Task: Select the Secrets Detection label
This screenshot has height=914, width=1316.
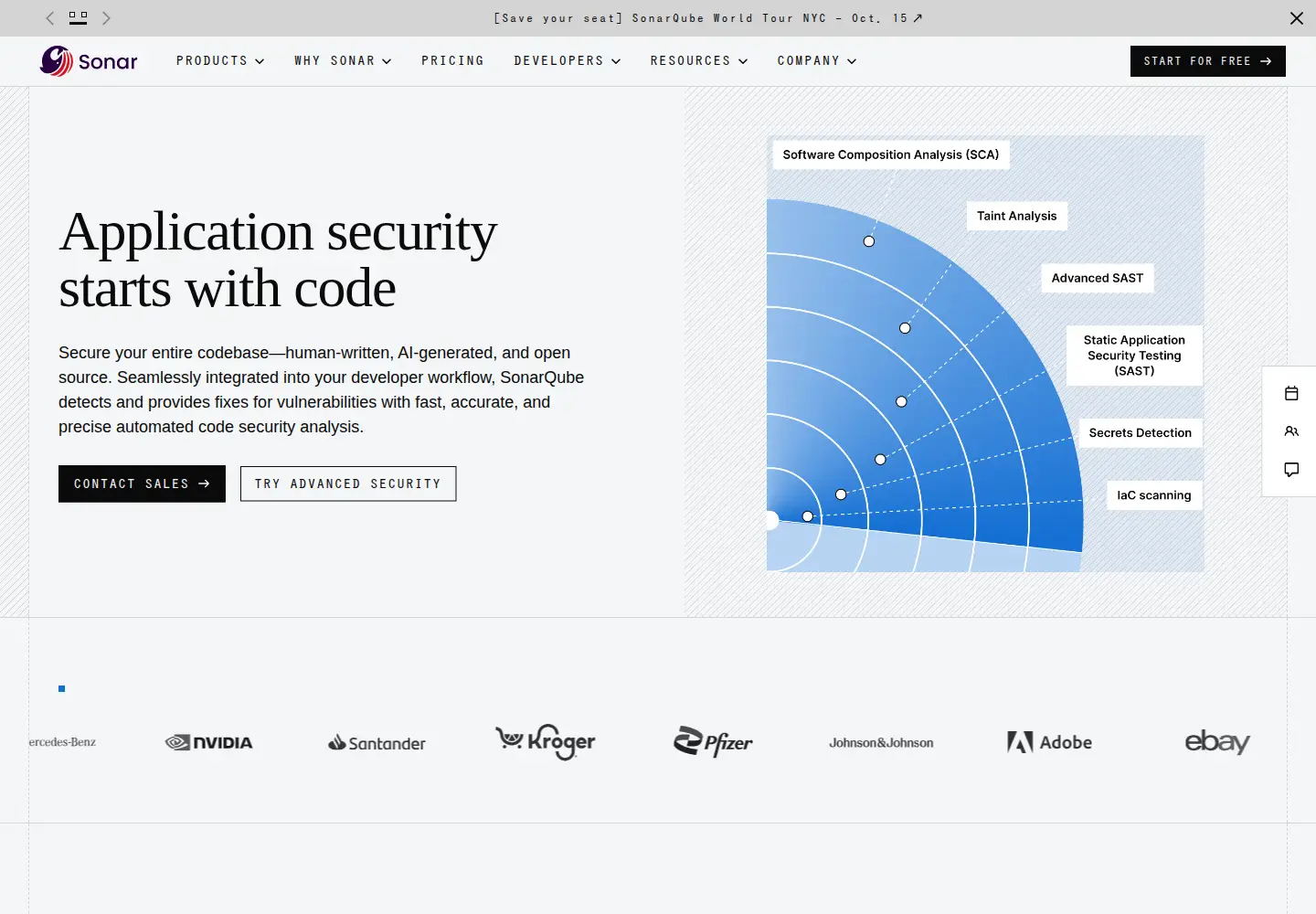Action: [1141, 433]
